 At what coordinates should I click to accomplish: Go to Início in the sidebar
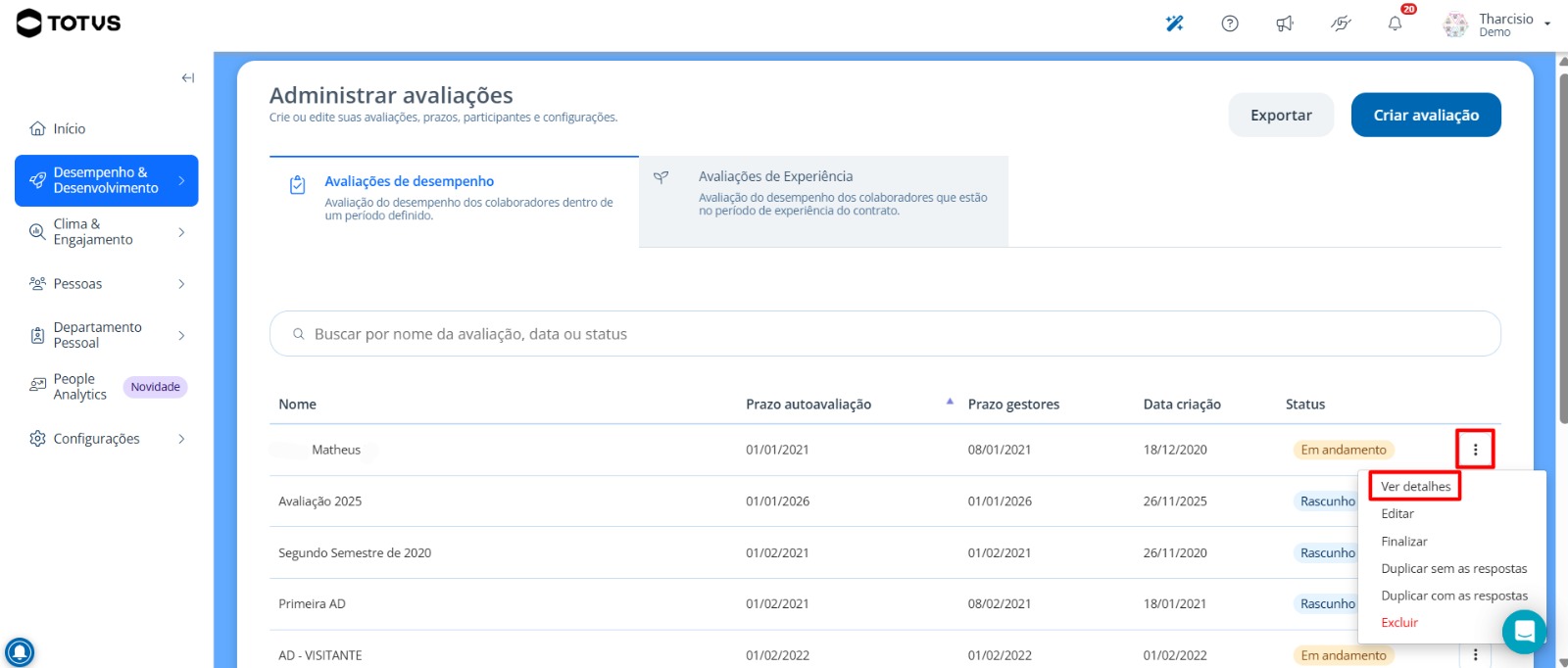click(58, 128)
